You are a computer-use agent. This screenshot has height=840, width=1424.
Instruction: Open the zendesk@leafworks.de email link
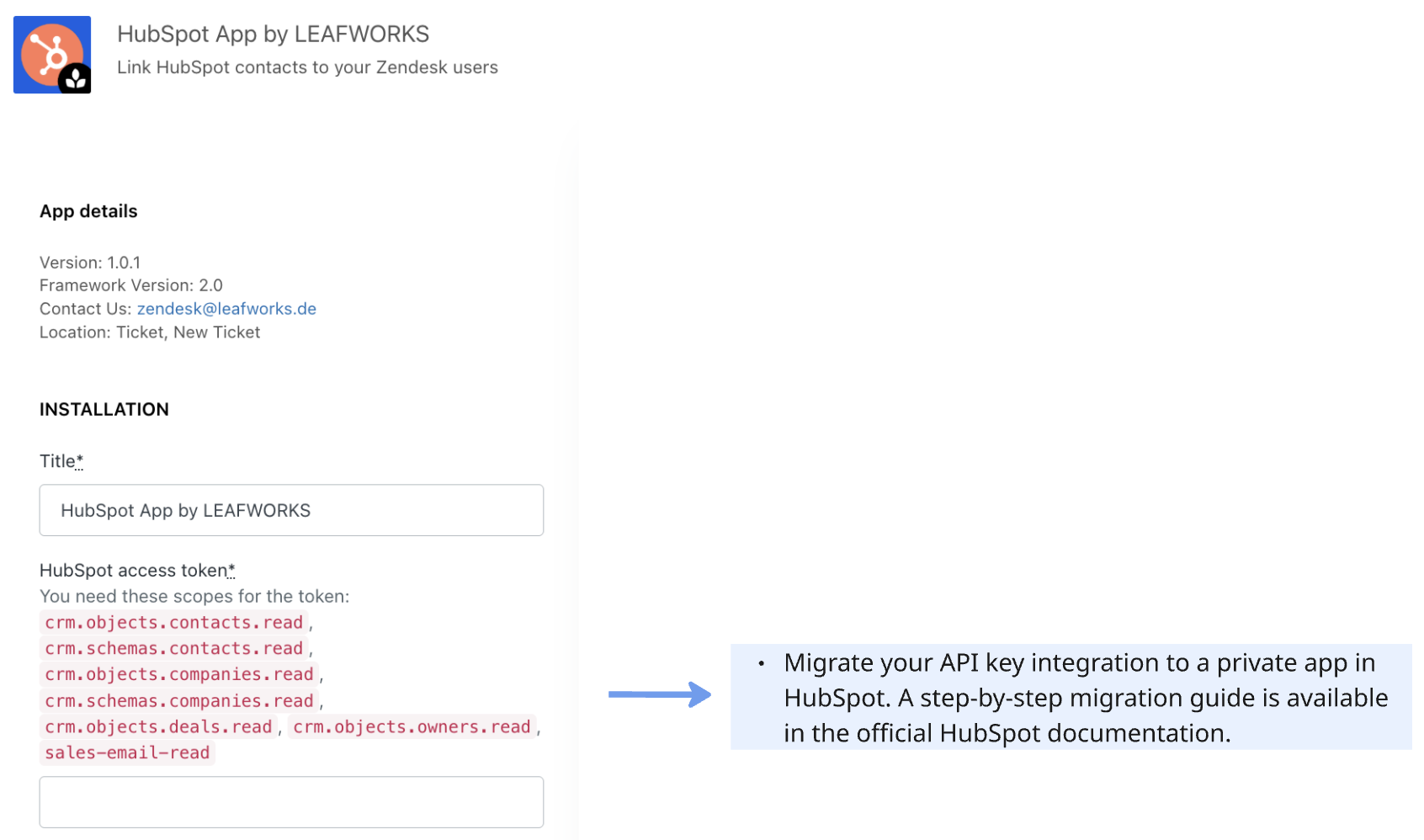point(226,309)
